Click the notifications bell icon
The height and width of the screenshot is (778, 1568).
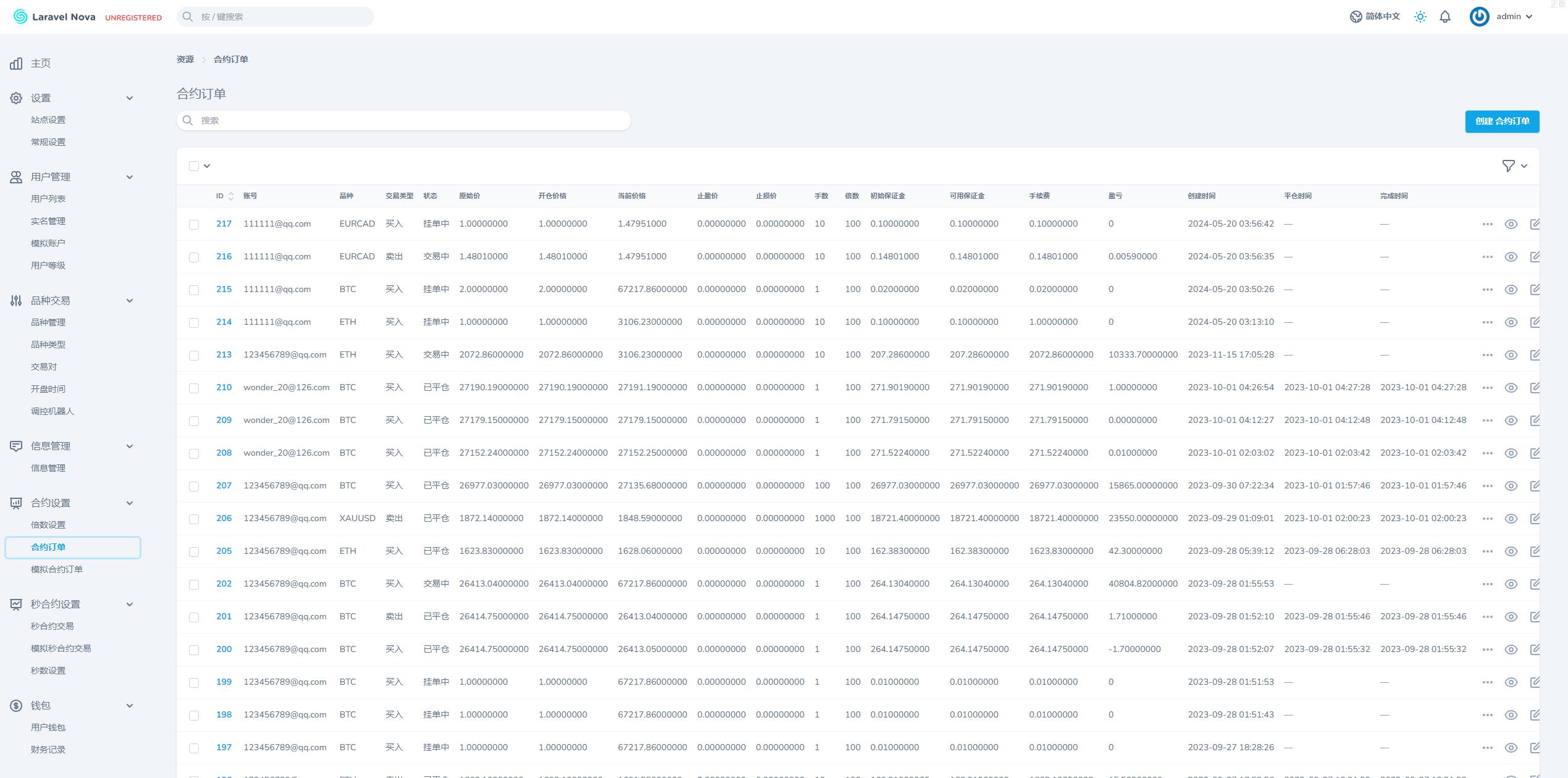click(1445, 17)
